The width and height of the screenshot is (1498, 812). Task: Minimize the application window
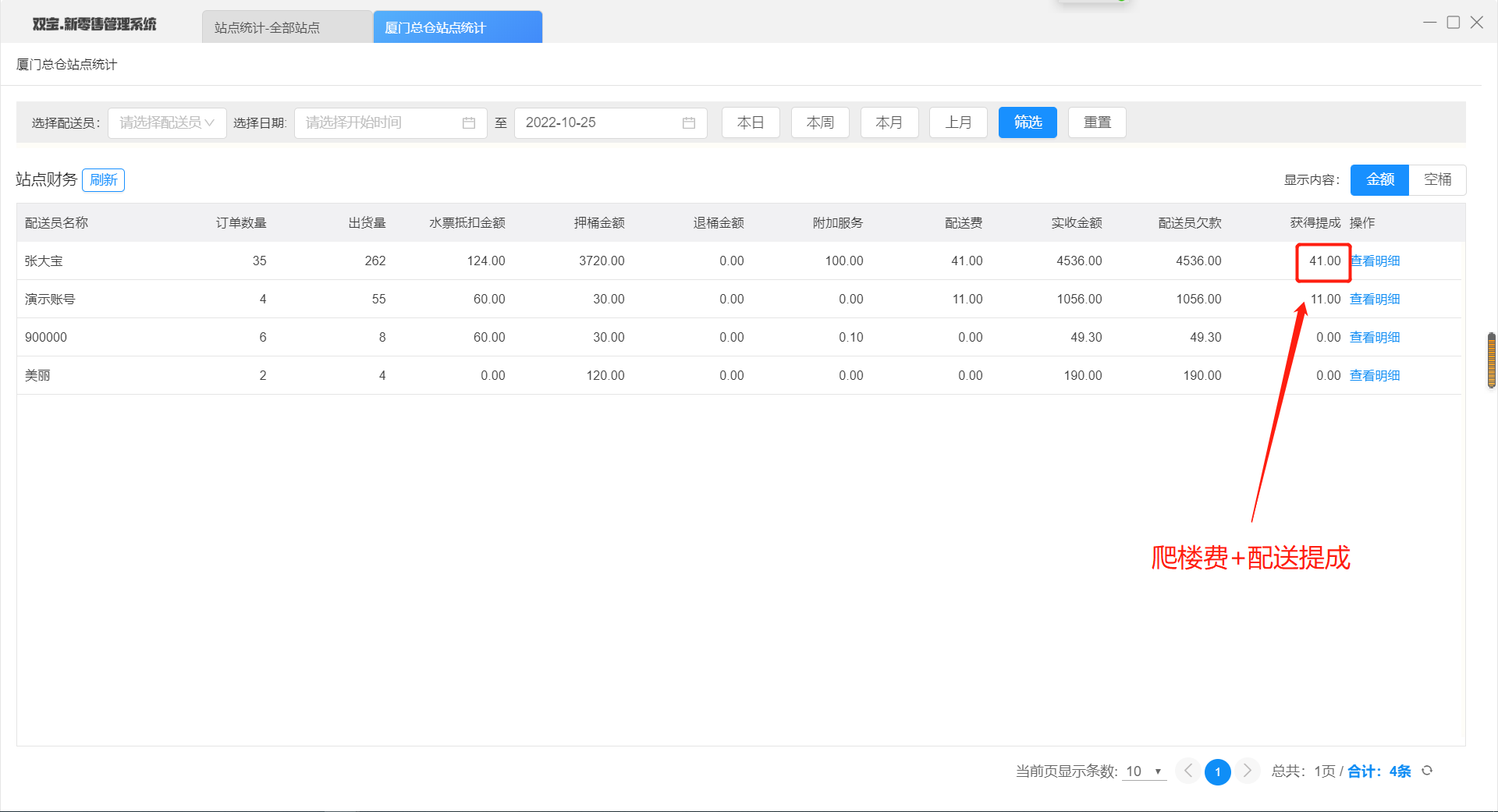pos(1429,23)
